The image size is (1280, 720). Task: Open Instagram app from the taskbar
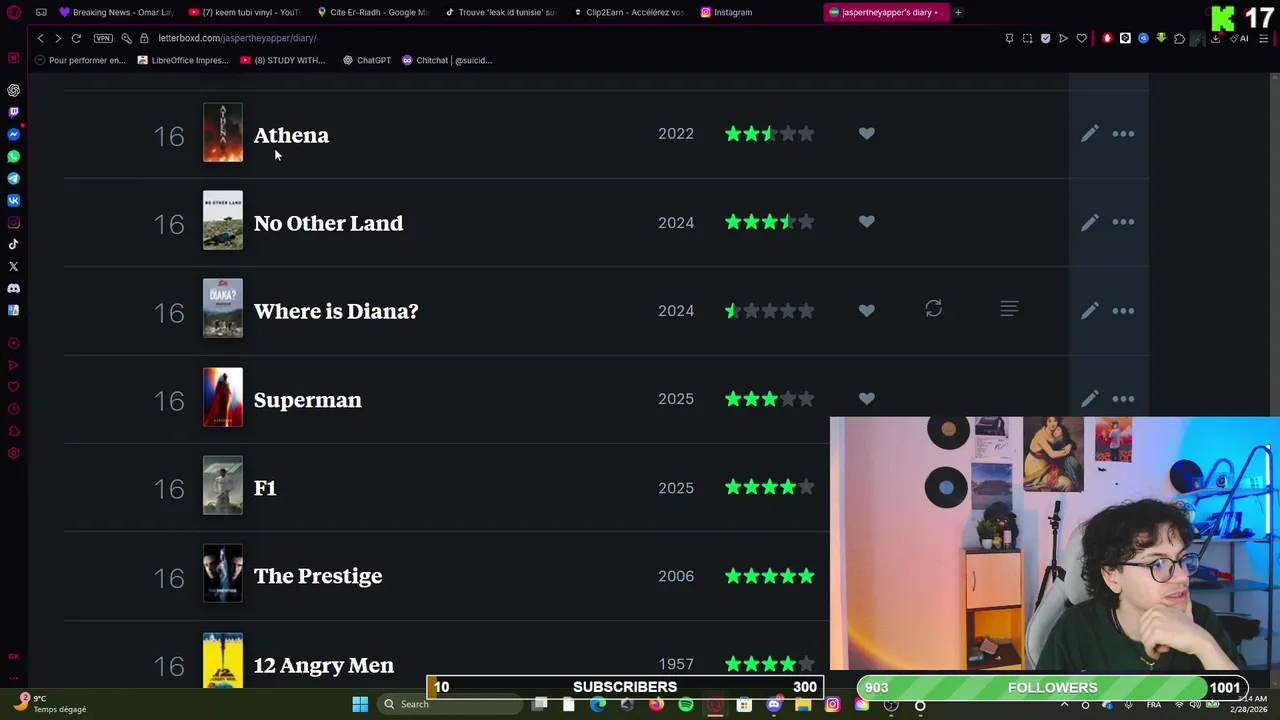click(x=832, y=704)
